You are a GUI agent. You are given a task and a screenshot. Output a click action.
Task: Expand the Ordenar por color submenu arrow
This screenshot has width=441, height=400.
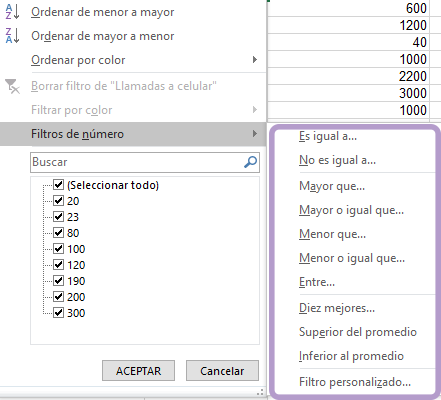[255, 60]
